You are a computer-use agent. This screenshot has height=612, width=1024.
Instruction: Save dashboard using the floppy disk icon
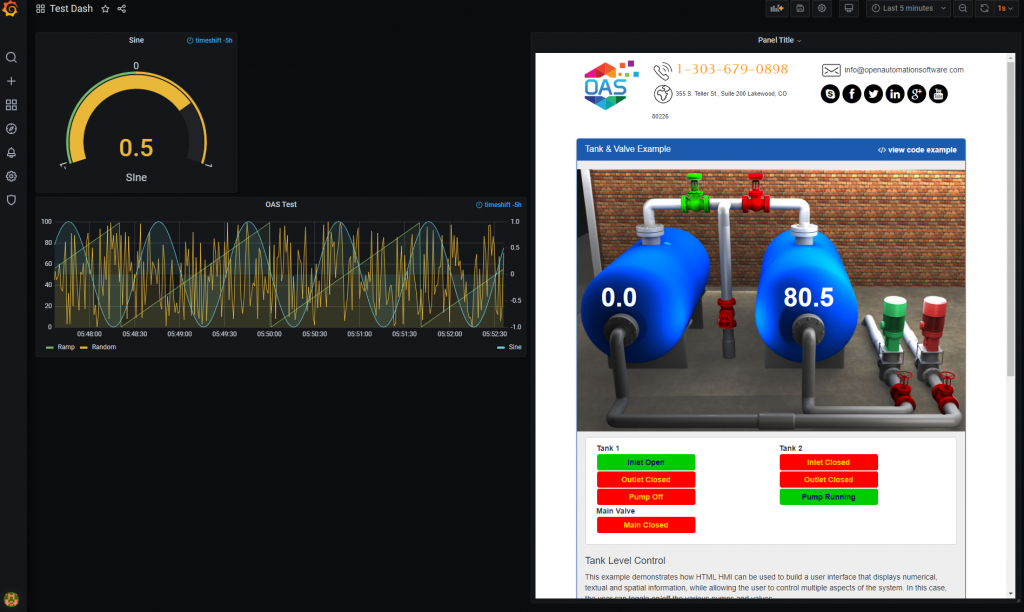click(799, 8)
